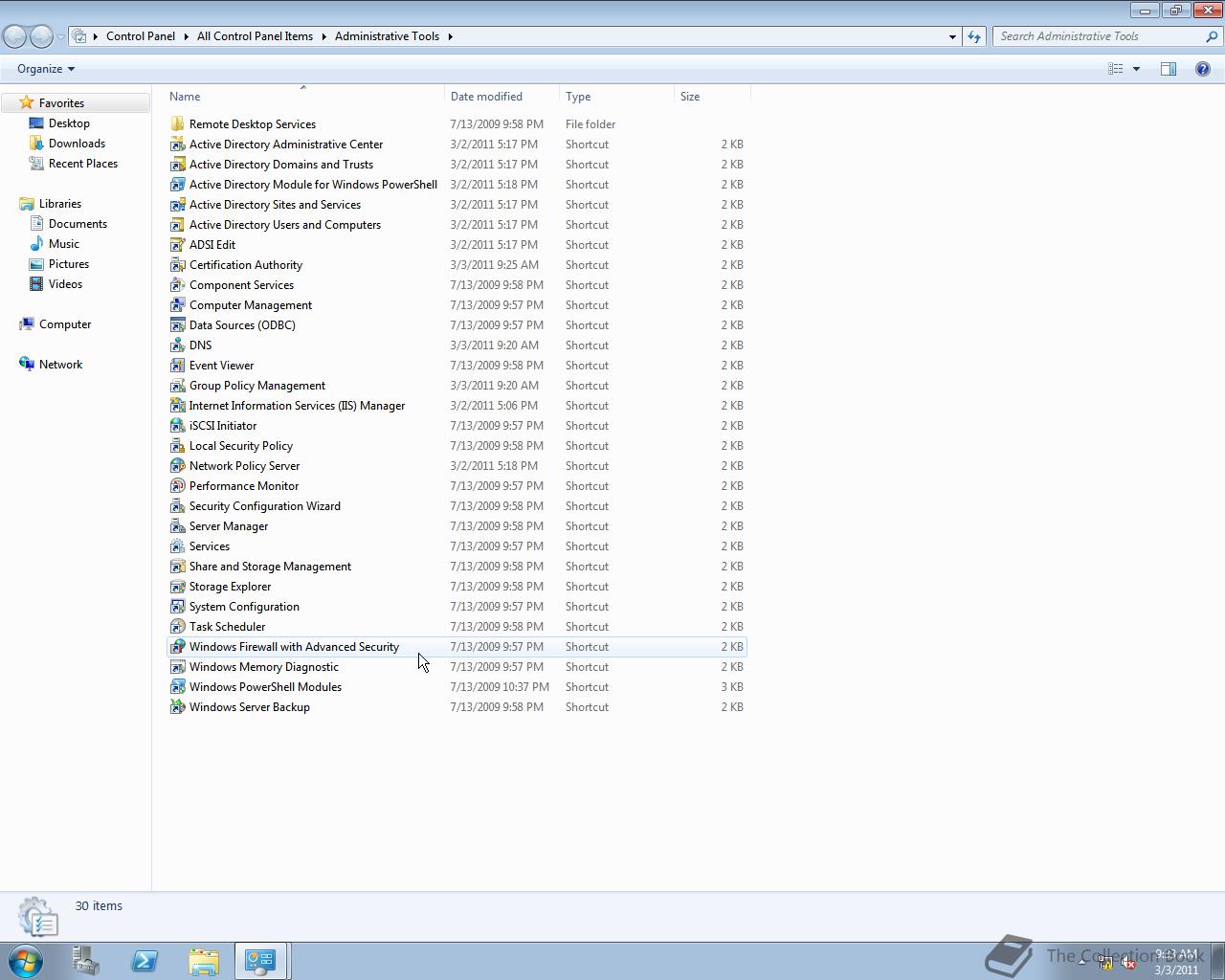Image resolution: width=1225 pixels, height=980 pixels.
Task: Select Network in the navigation pane
Action: click(60, 365)
